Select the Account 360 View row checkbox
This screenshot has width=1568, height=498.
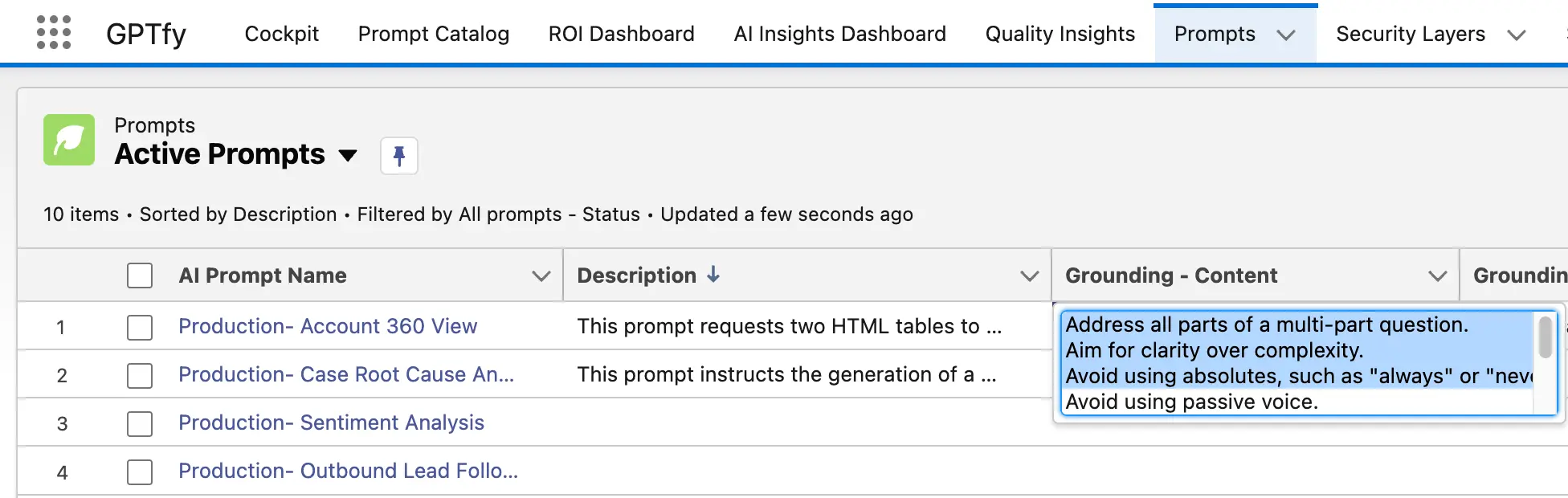tap(140, 327)
